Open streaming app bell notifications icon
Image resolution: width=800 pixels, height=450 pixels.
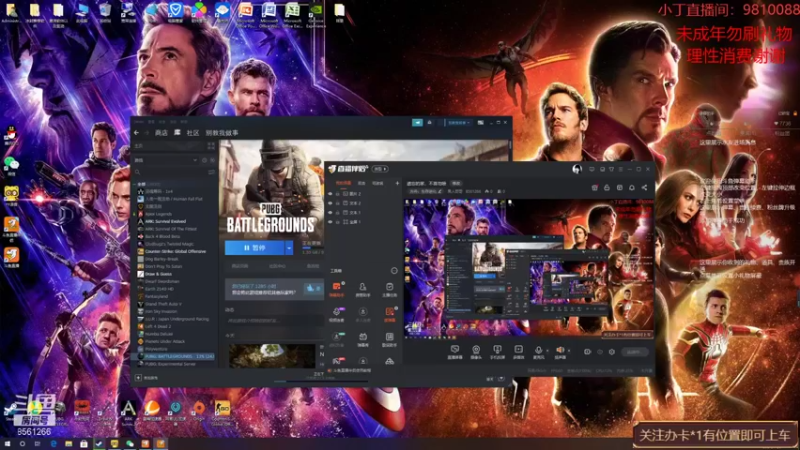coord(632,188)
